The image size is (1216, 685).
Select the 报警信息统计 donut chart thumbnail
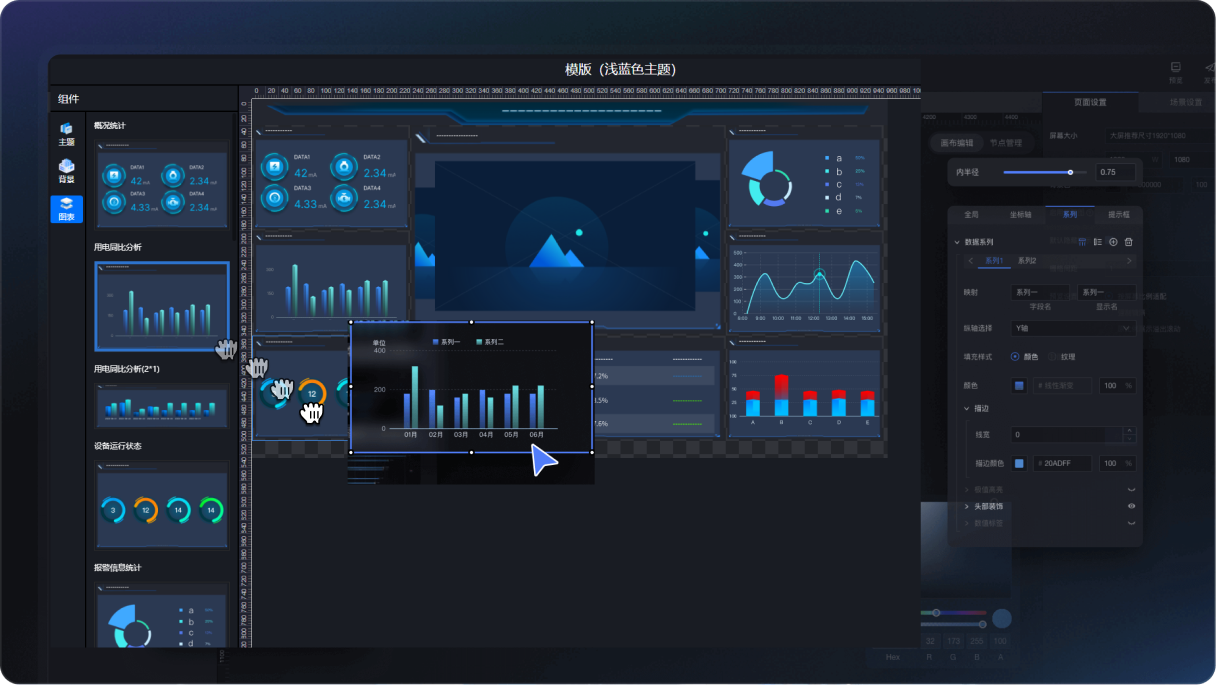pos(161,617)
